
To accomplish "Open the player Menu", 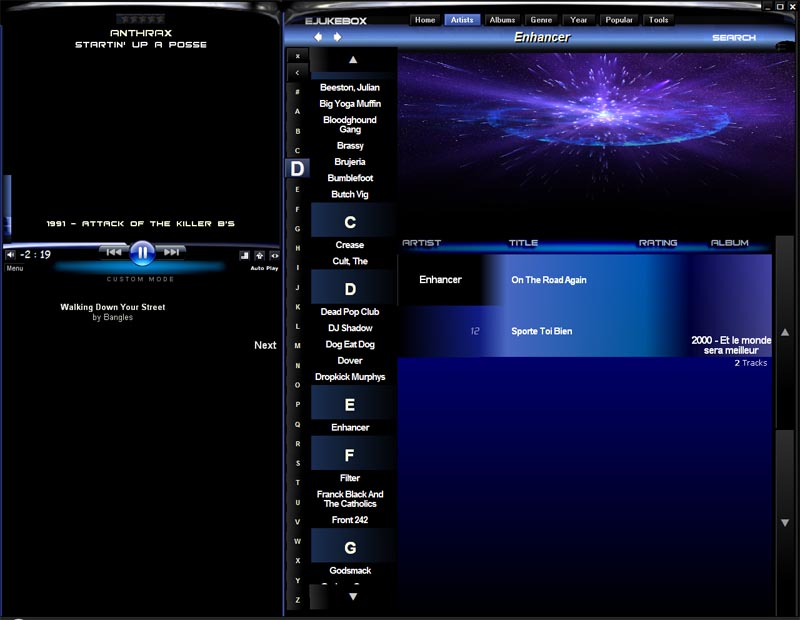I will (x=15, y=268).
